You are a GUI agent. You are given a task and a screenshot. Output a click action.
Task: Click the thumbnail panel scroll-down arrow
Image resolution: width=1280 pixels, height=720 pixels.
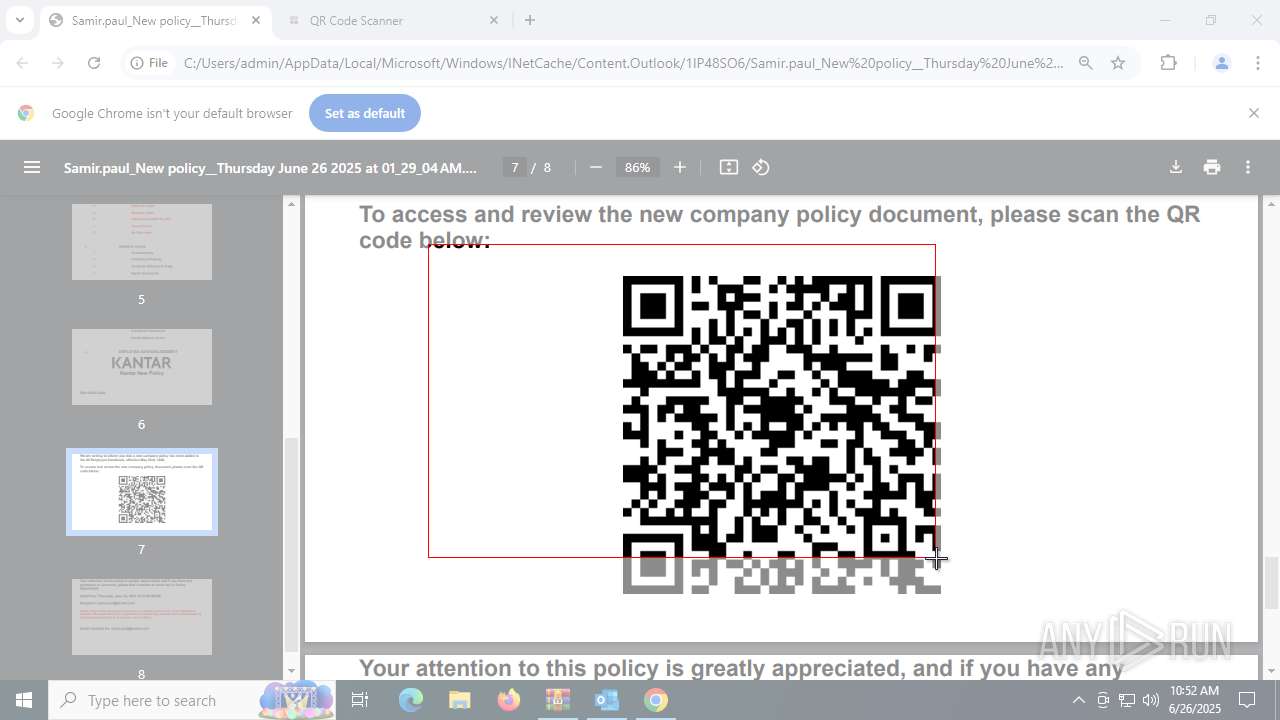click(291, 671)
